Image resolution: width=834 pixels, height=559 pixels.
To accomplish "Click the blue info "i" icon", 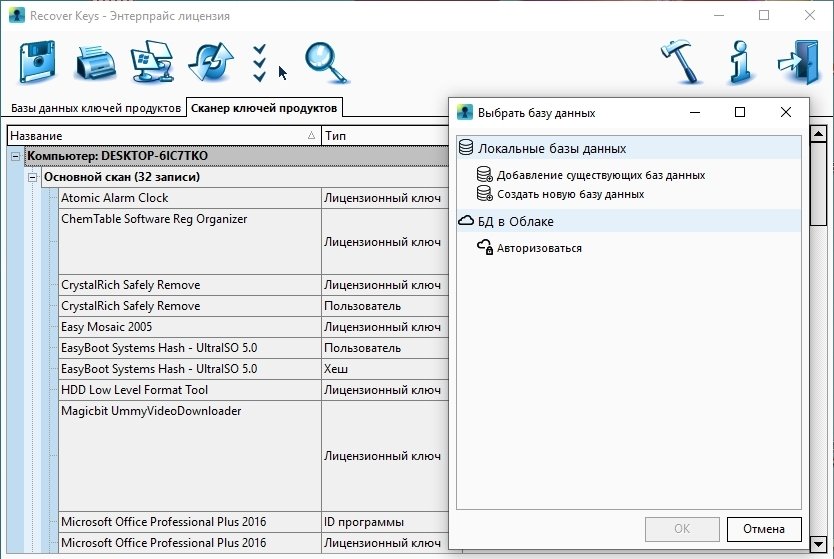I will coord(741,62).
